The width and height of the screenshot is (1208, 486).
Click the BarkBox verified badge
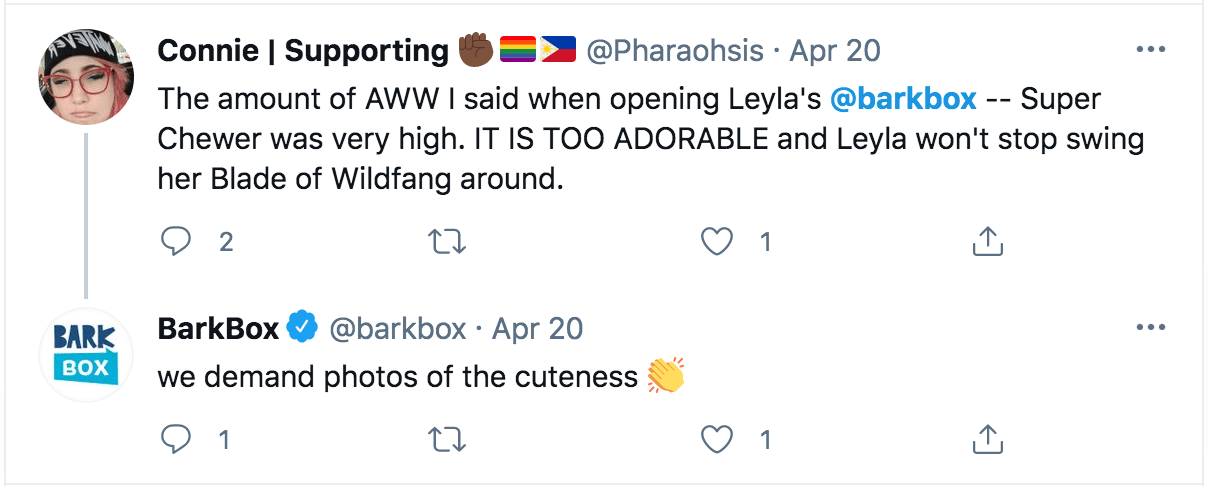pyautogui.click(x=303, y=328)
